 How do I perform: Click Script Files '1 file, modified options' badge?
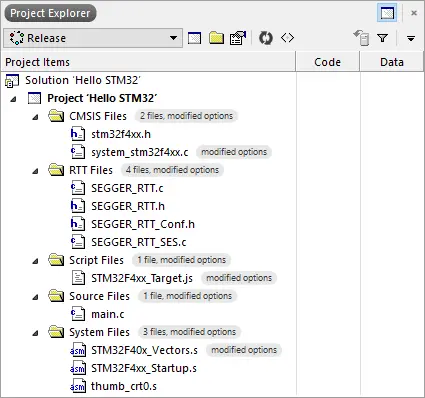(182, 260)
